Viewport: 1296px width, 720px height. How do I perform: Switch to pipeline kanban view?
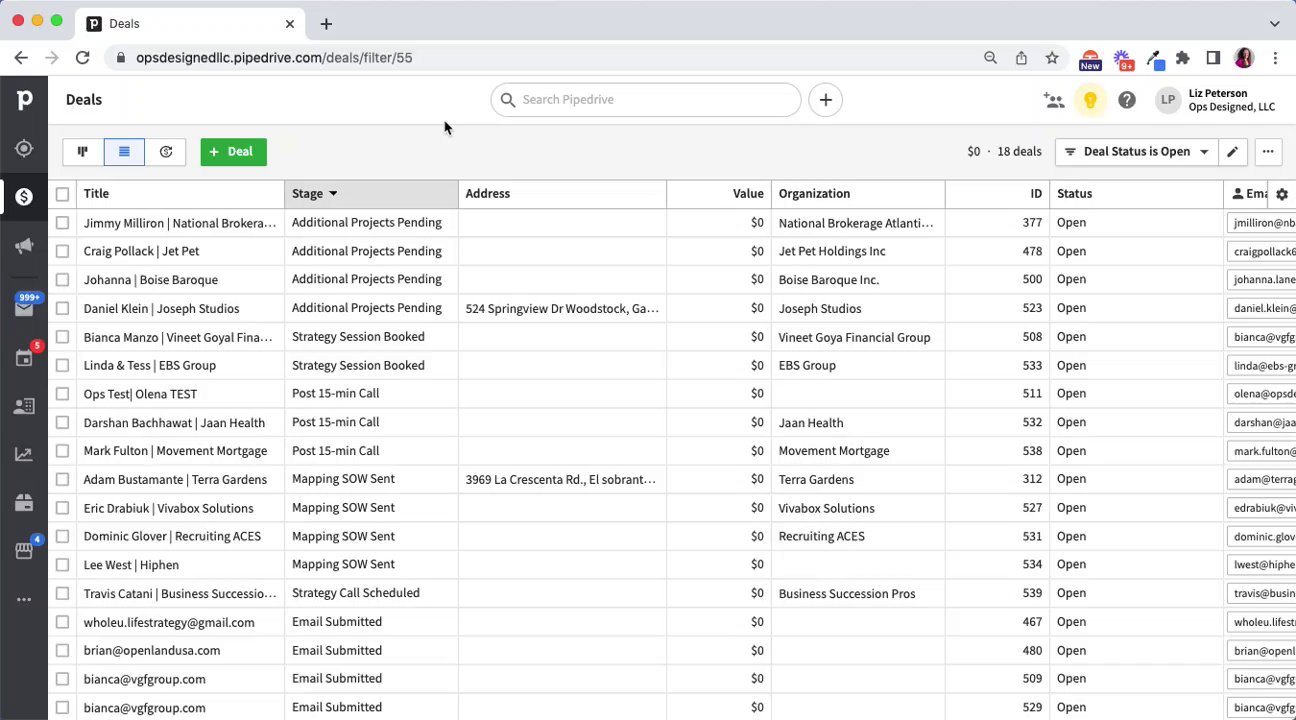pos(82,152)
